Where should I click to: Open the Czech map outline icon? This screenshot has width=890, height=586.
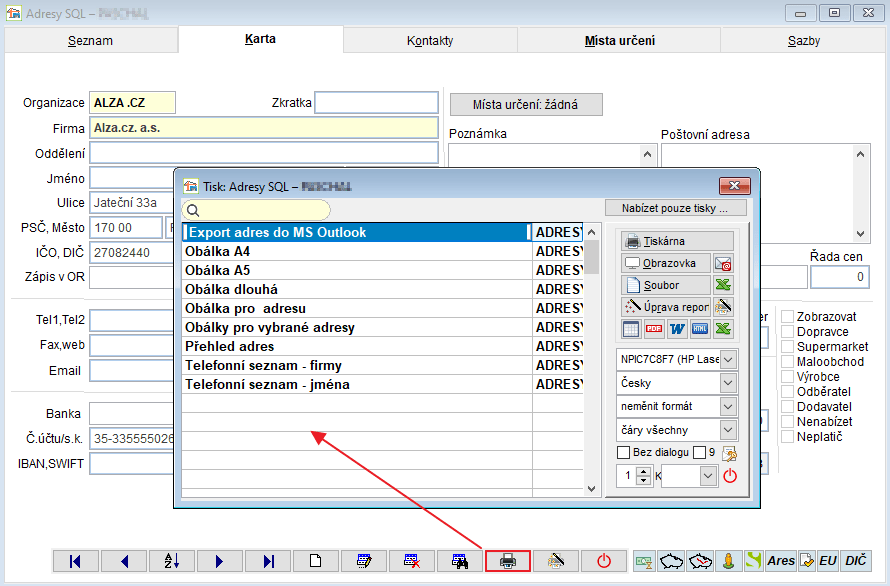coord(671,561)
